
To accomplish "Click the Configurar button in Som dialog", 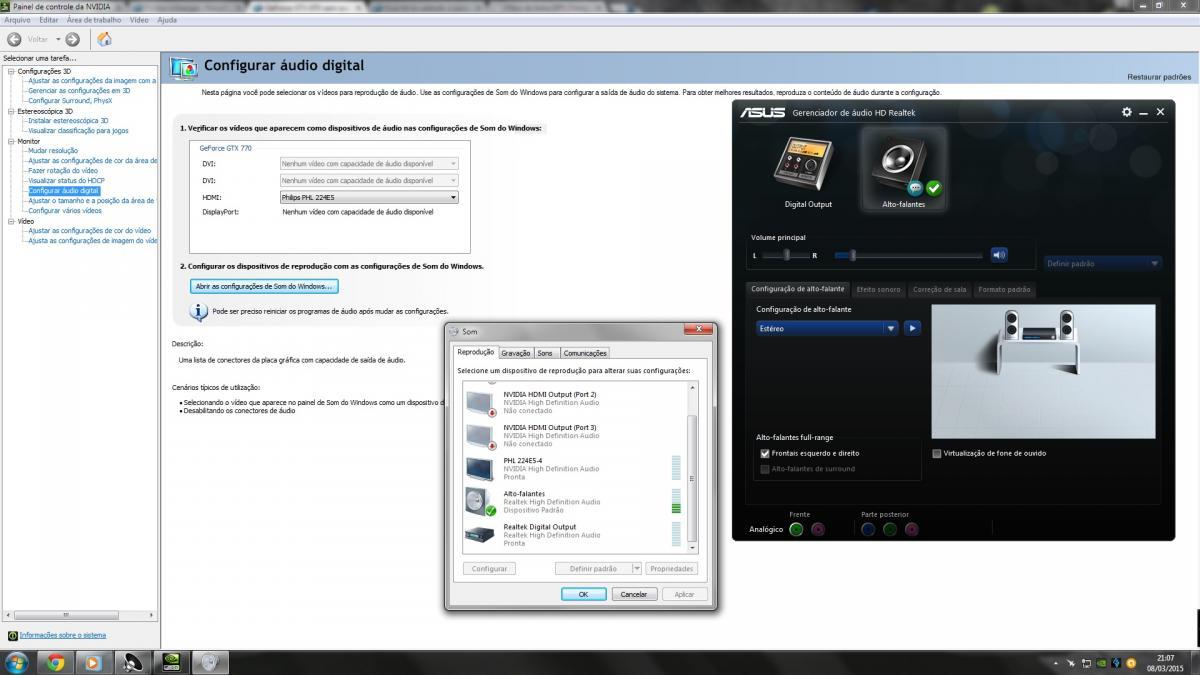I will [489, 568].
